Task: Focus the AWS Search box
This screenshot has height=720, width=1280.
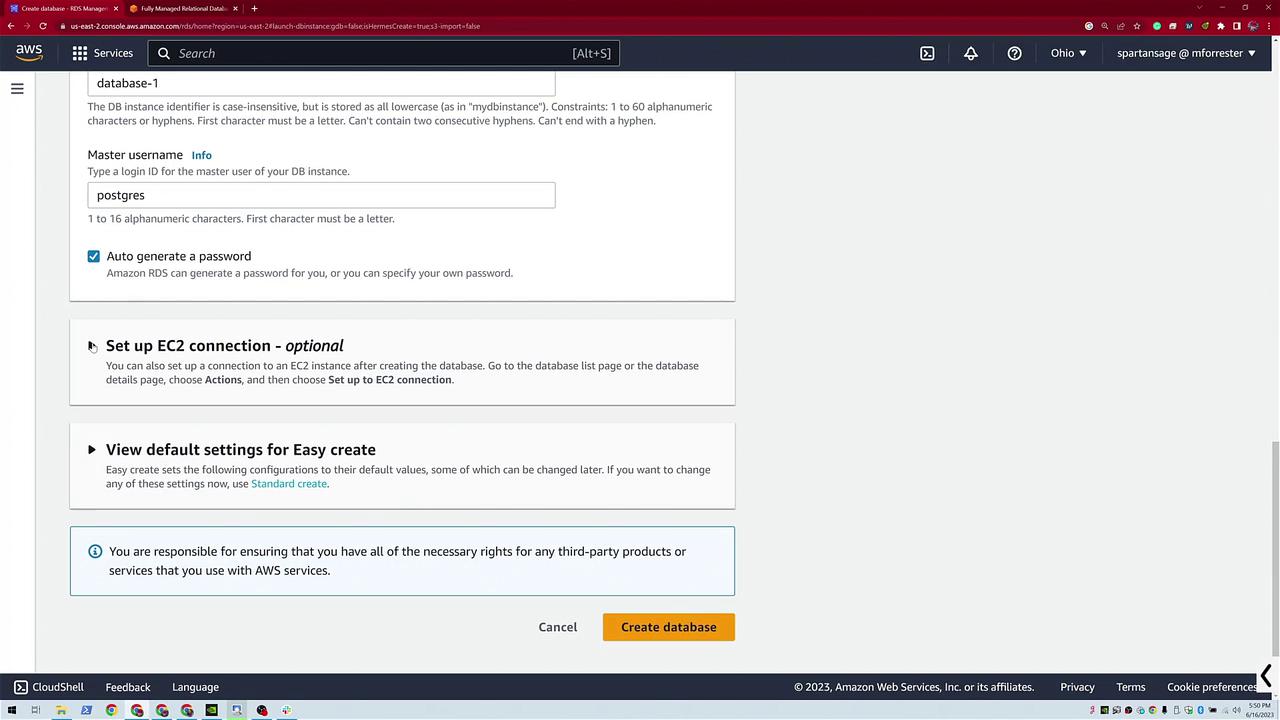Action: coord(384,53)
